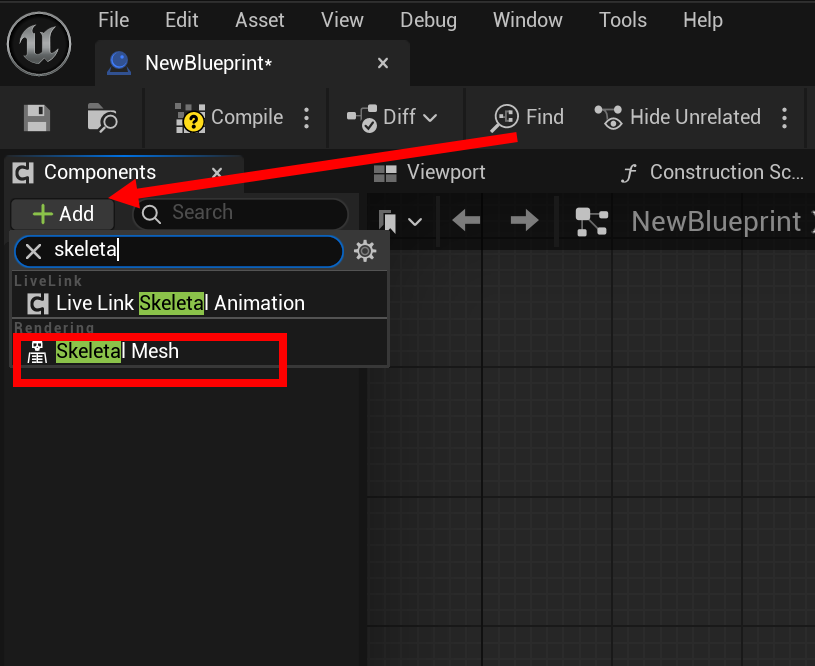
Task: Open Compile options three-dot menu
Action: [x=307, y=118]
